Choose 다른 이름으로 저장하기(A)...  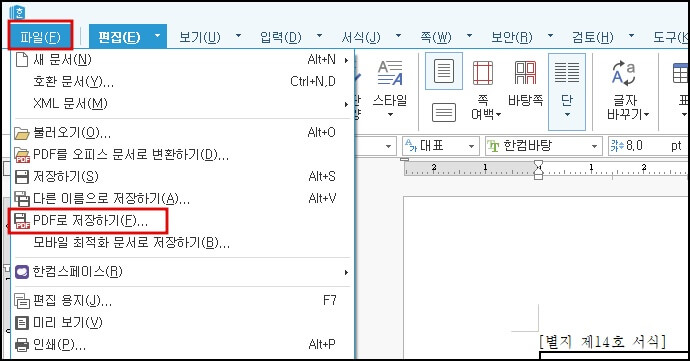[182, 199]
